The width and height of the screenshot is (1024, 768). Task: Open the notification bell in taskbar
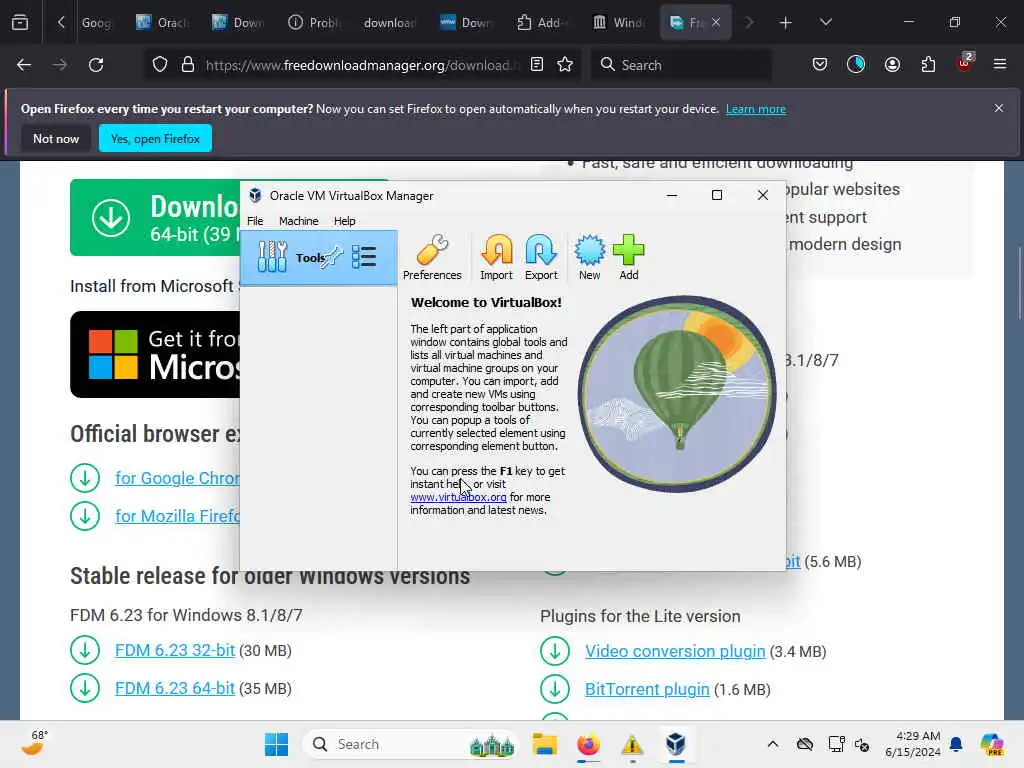point(957,744)
